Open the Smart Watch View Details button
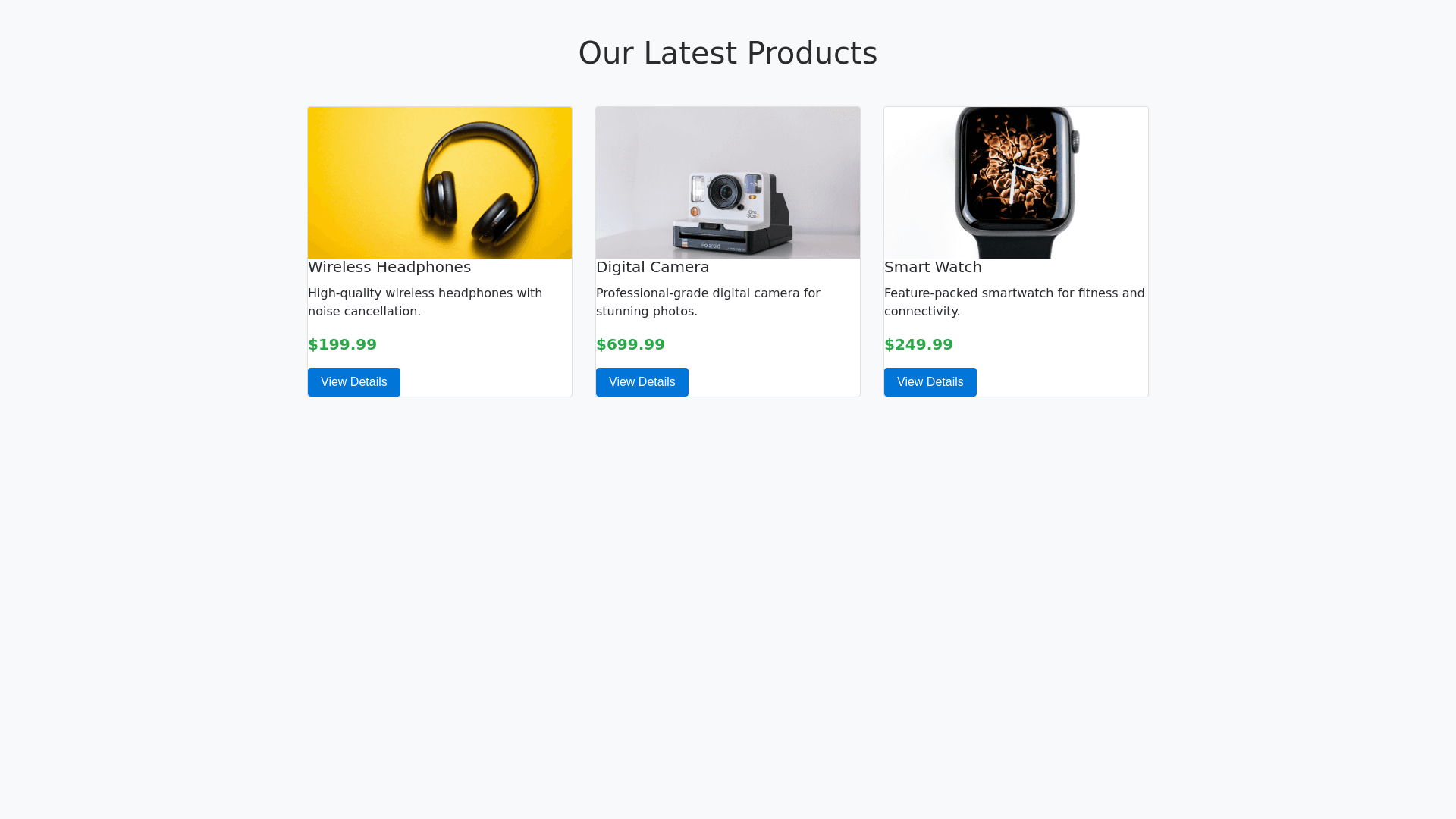The width and height of the screenshot is (1456, 819). [930, 382]
